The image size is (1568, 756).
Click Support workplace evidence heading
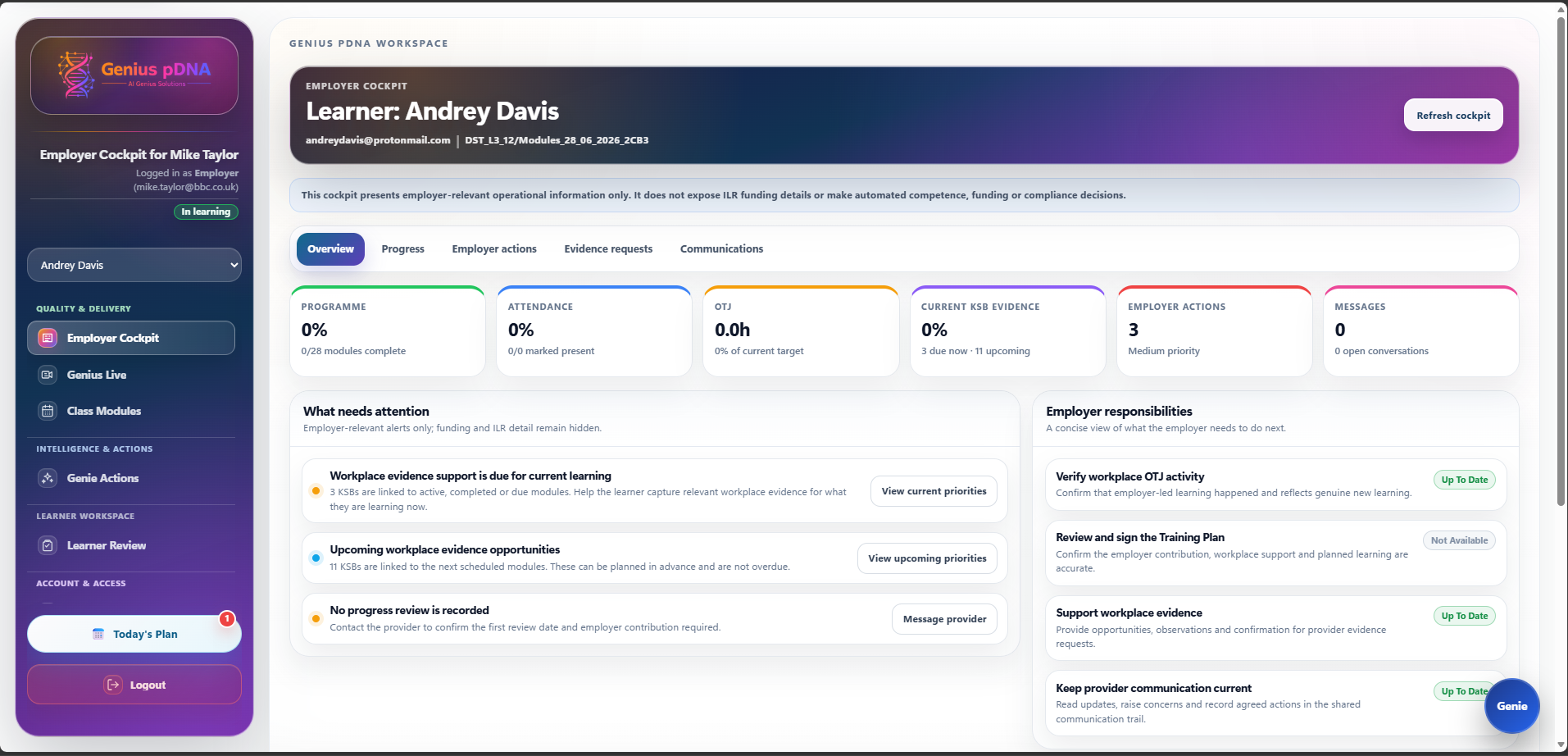[1129, 613]
